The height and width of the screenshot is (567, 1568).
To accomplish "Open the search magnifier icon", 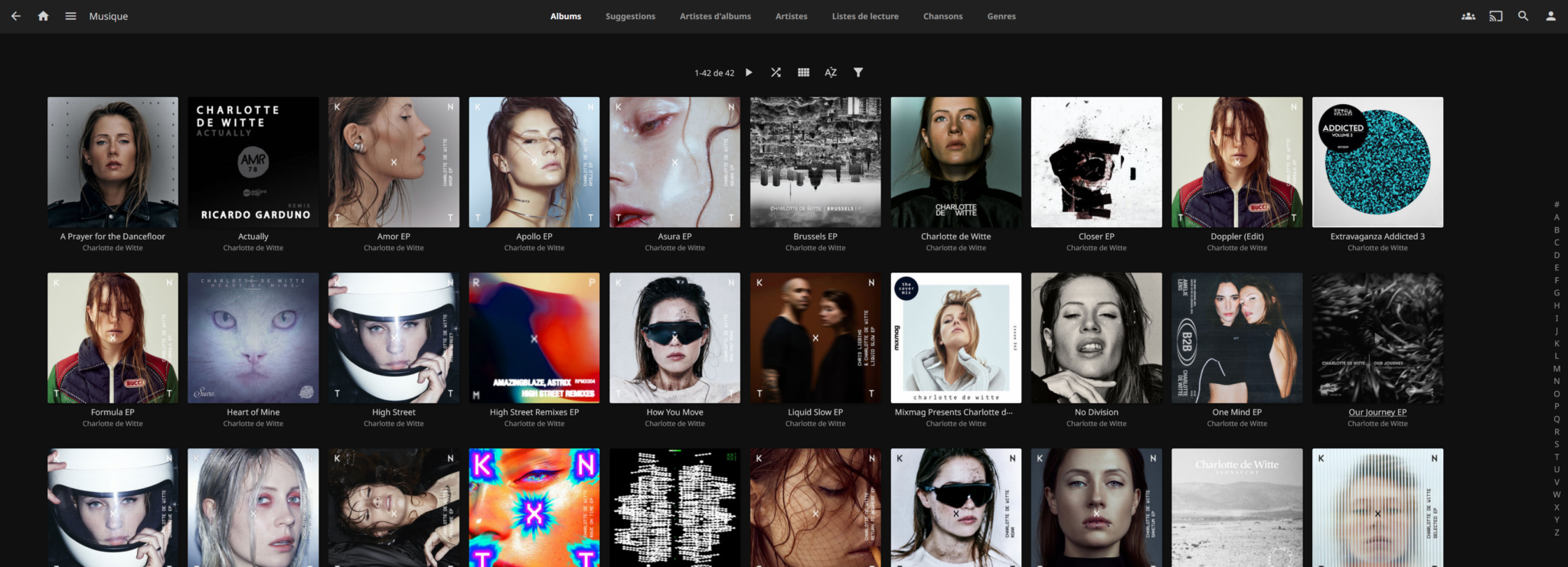I will [1523, 16].
